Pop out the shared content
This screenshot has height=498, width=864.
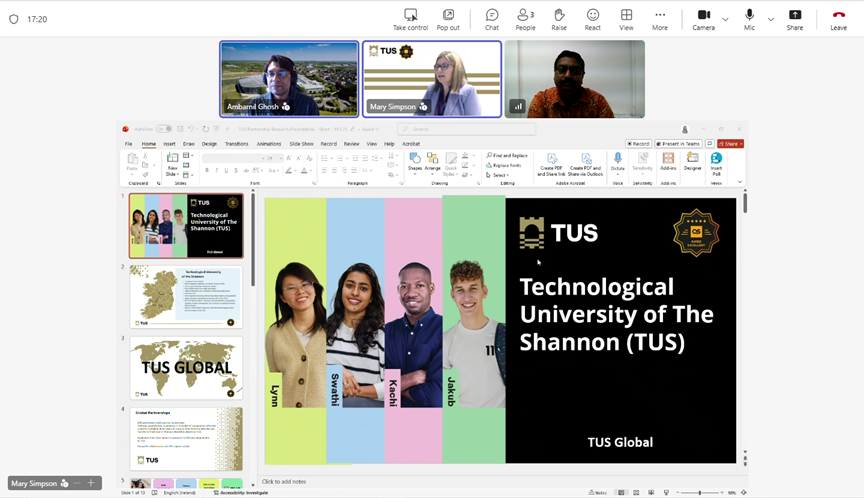click(448, 19)
